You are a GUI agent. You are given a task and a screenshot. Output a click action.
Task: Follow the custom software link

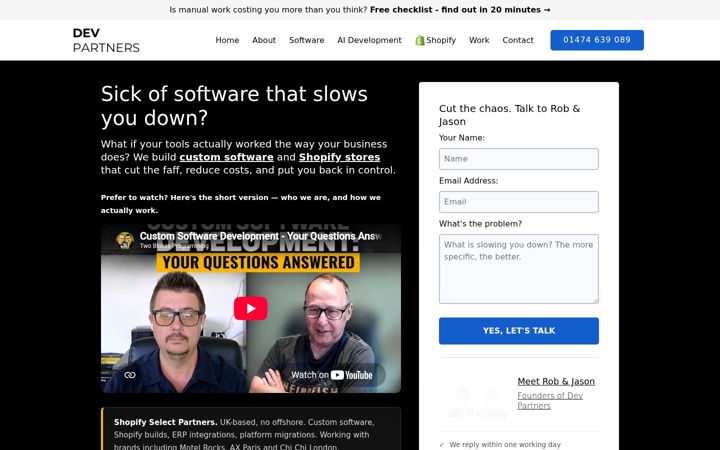click(226, 157)
